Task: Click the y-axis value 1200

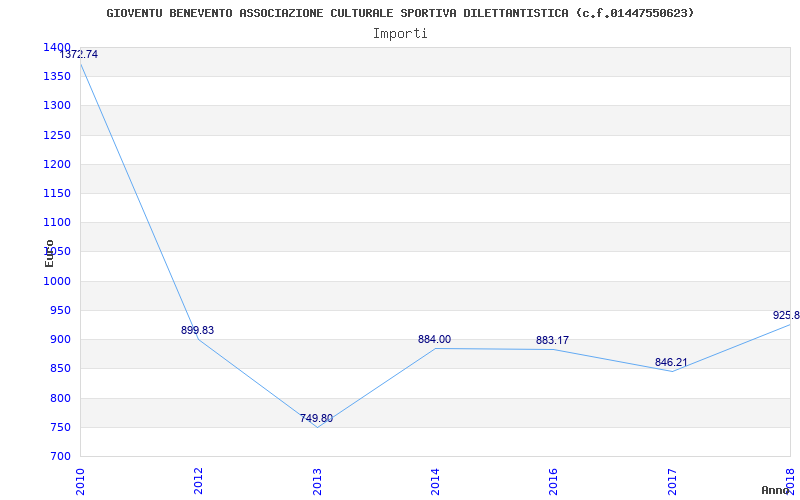Action: pos(57,164)
